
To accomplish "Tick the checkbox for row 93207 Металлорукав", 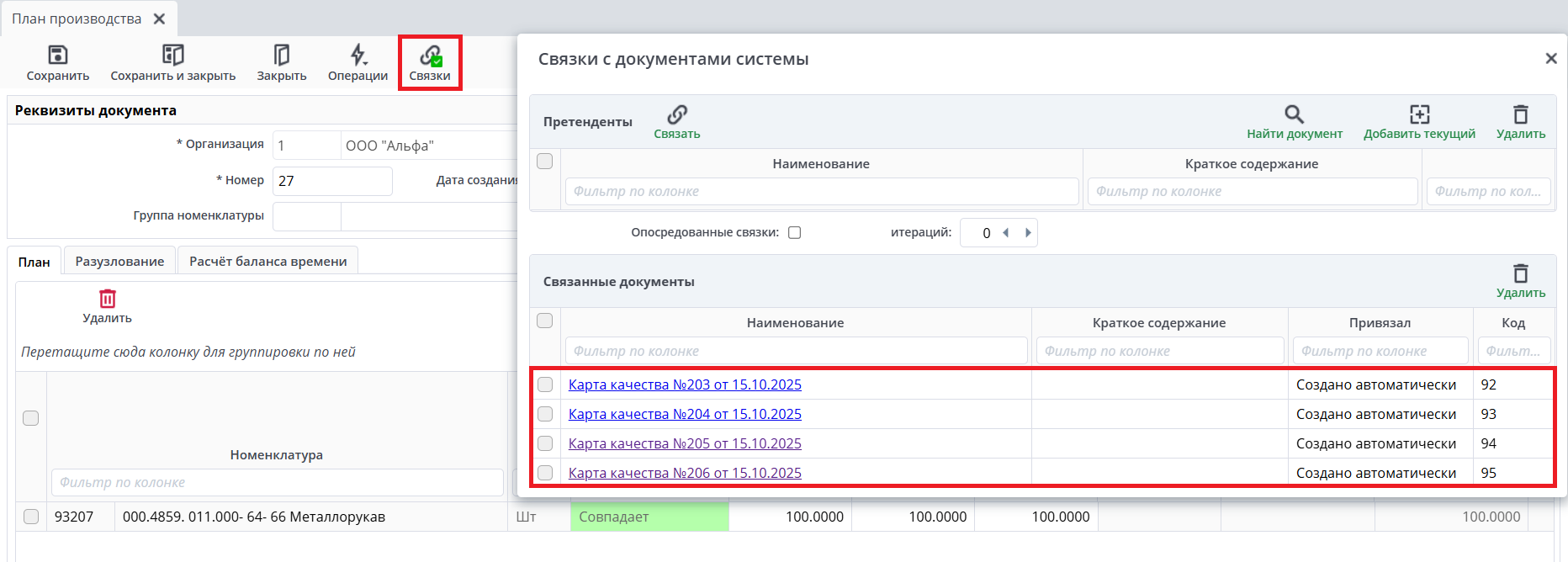I will coord(31,517).
